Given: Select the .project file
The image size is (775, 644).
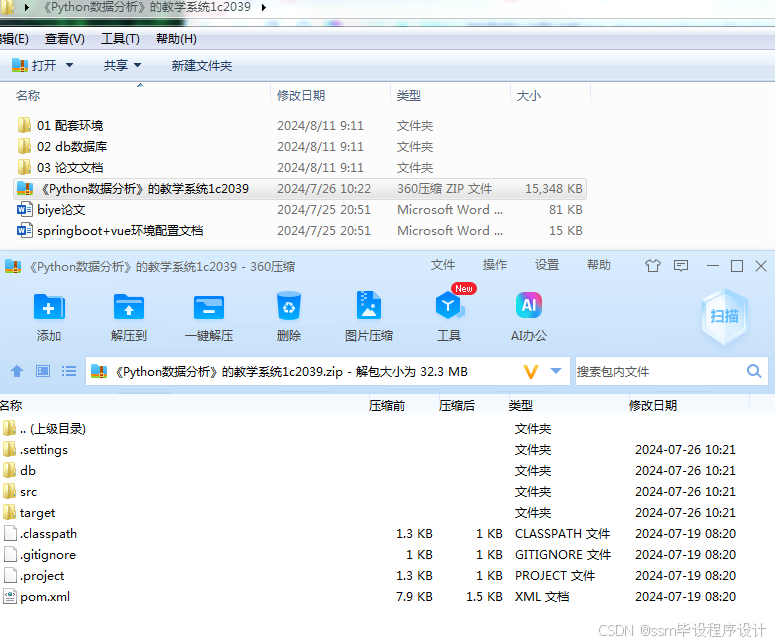Looking at the screenshot, I should tap(34, 576).
